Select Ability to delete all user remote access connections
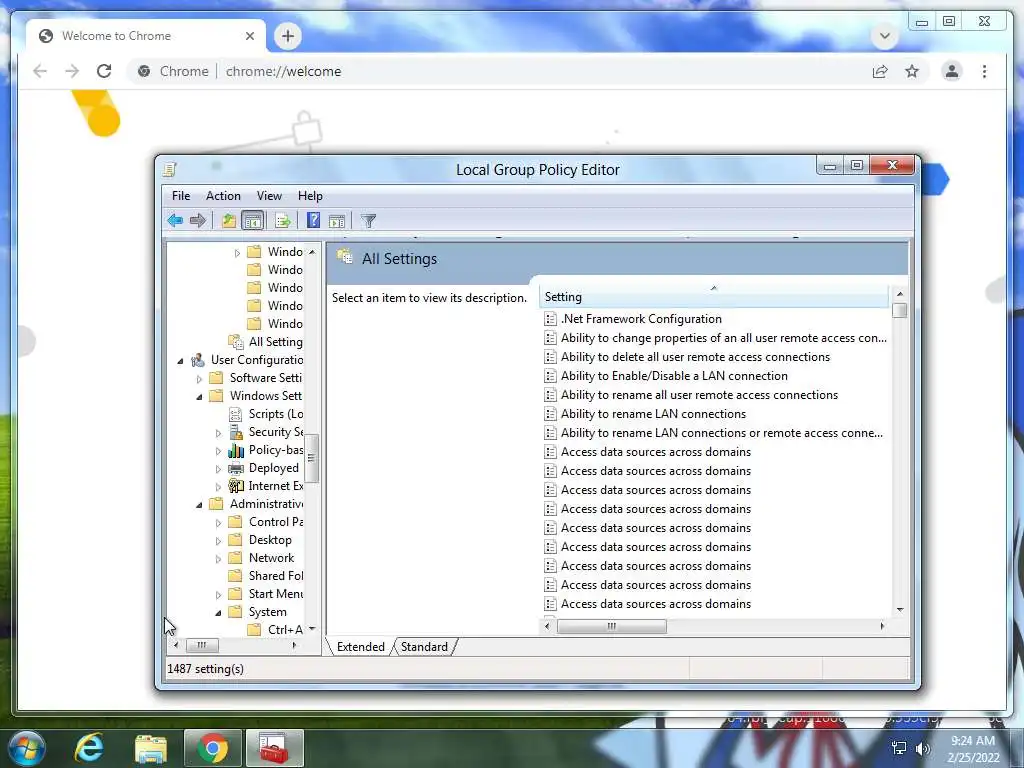 point(695,357)
